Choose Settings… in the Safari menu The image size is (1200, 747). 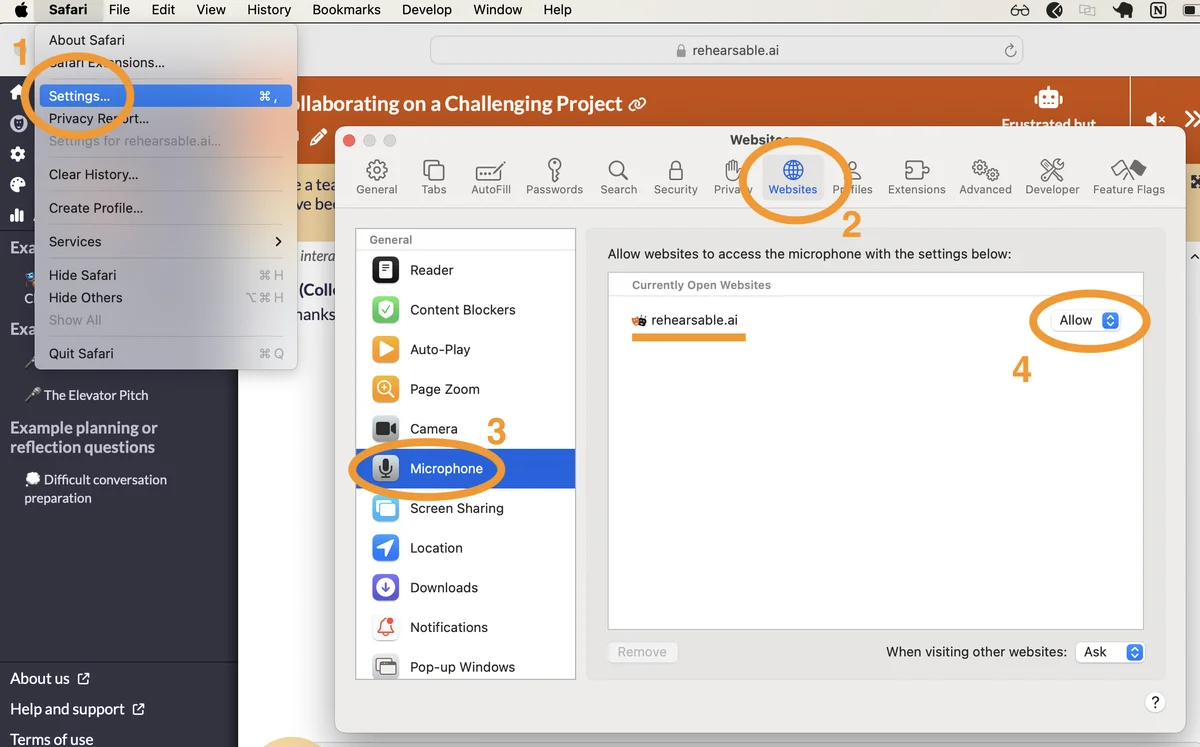pyautogui.click(x=165, y=96)
